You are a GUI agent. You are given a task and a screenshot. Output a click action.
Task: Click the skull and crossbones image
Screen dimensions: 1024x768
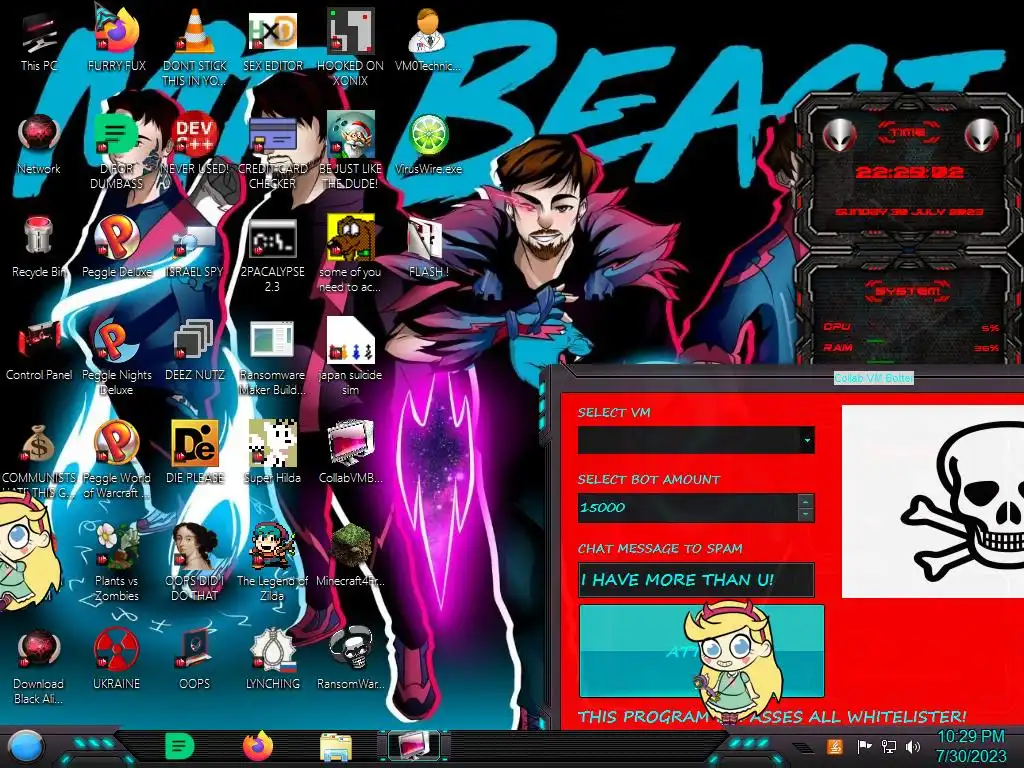tap(933, 502)
